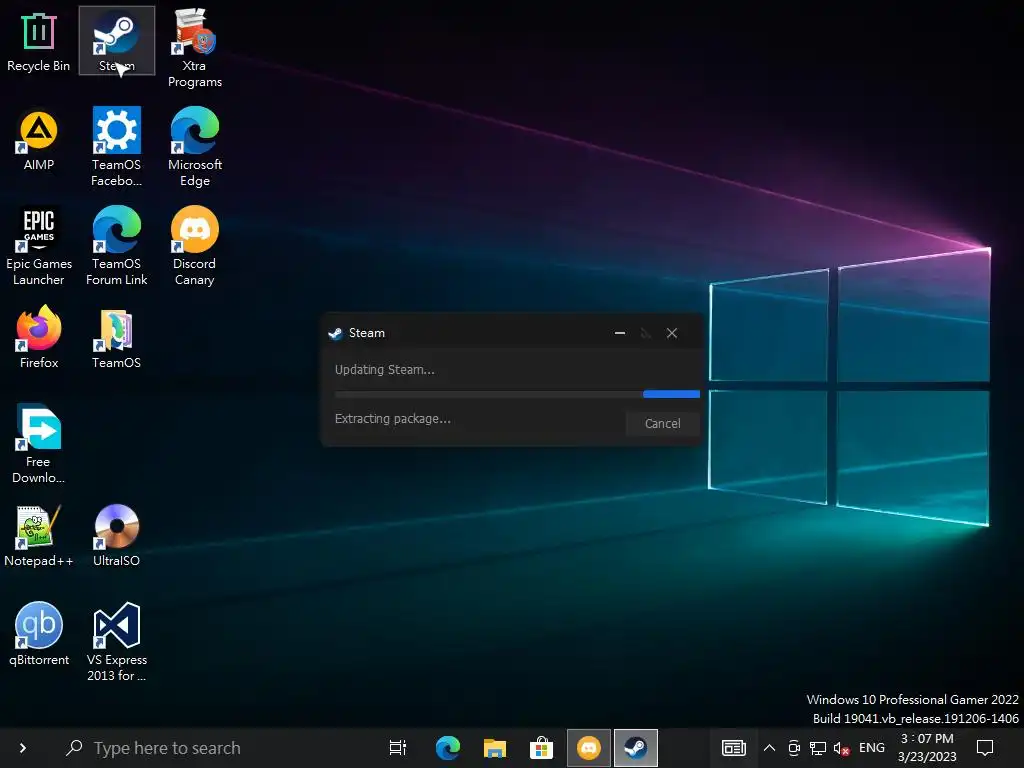Minimize the Steam updater window
The height and width of the screenshot is (768, 1024).
pos(620,333)
